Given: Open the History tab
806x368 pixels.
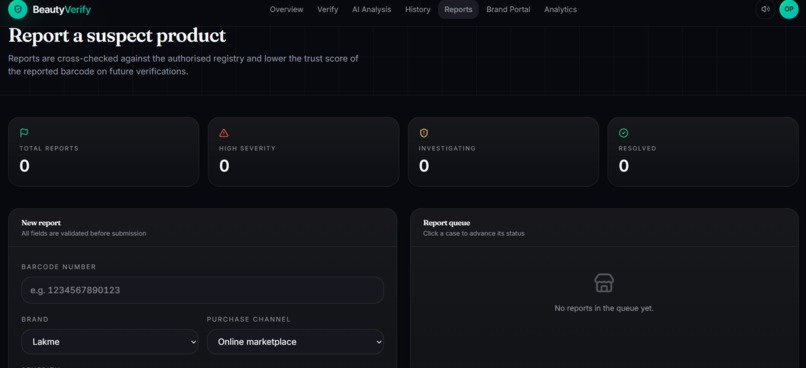Looking at the screenshot, I should coord(417,9).
